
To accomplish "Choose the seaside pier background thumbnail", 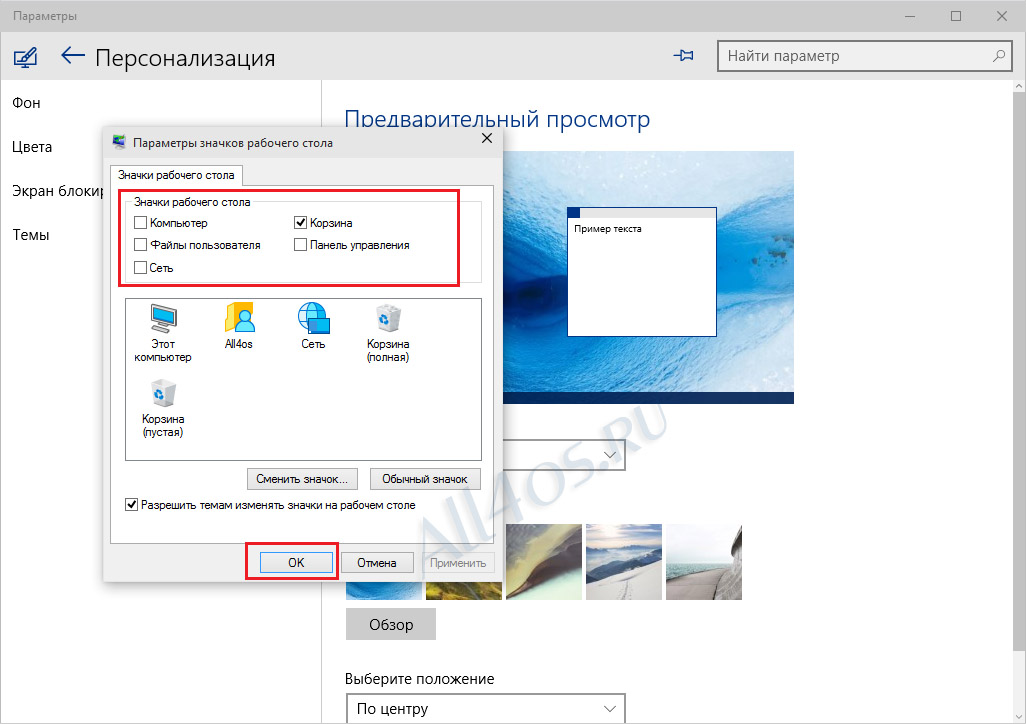I will pos(704,562).
